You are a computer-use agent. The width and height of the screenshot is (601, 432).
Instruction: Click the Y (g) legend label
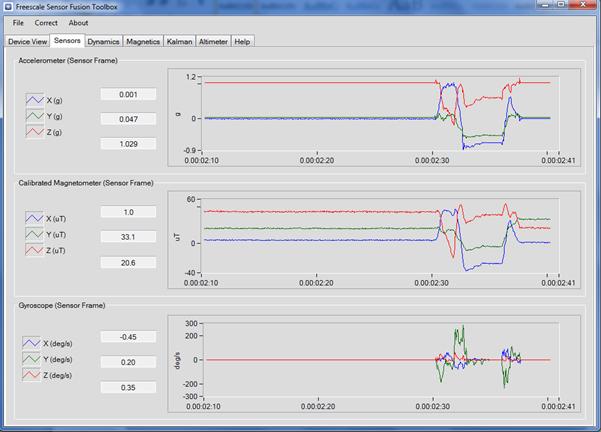pyautogui.click(x=54, y=116)
